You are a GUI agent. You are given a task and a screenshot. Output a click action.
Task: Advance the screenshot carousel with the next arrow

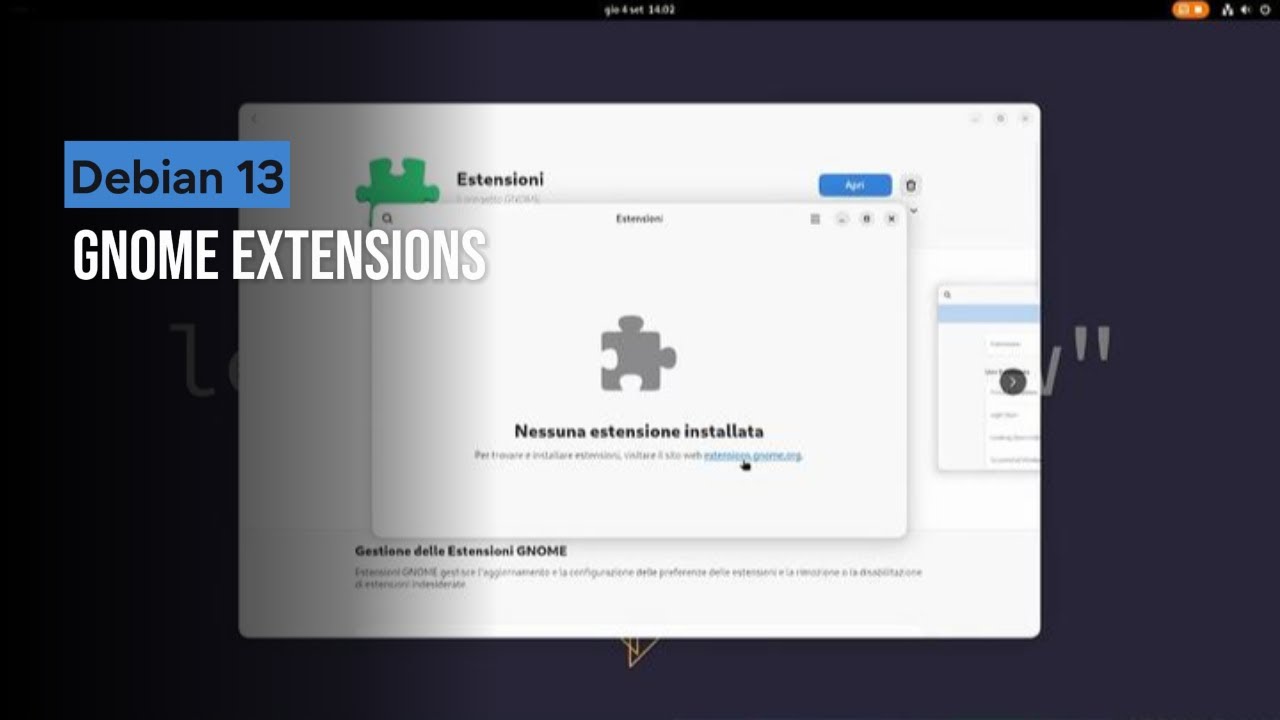[x=1012, y=381]
